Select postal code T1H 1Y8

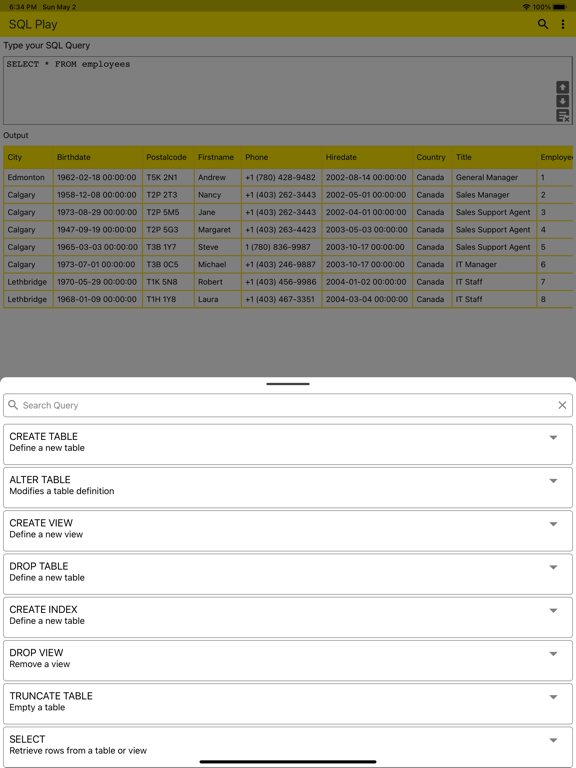(x=168, y=299)
